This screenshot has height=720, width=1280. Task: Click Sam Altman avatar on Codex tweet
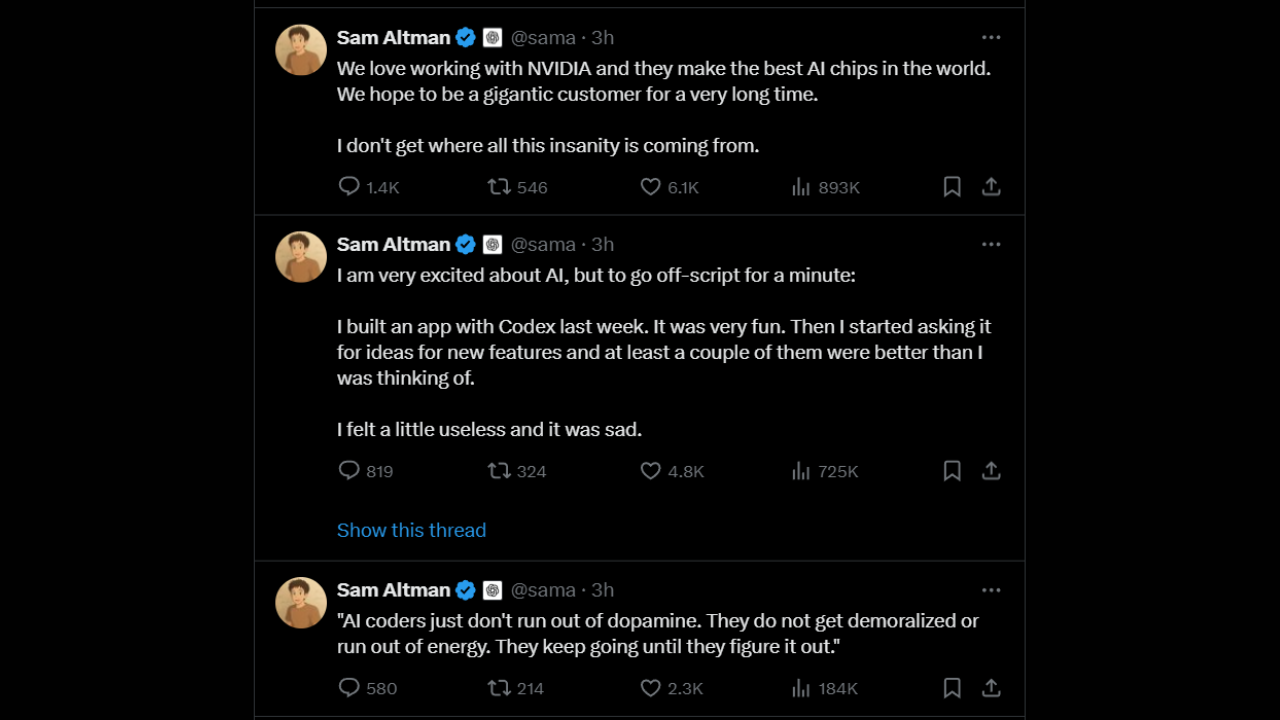click(x=301, y=257)
